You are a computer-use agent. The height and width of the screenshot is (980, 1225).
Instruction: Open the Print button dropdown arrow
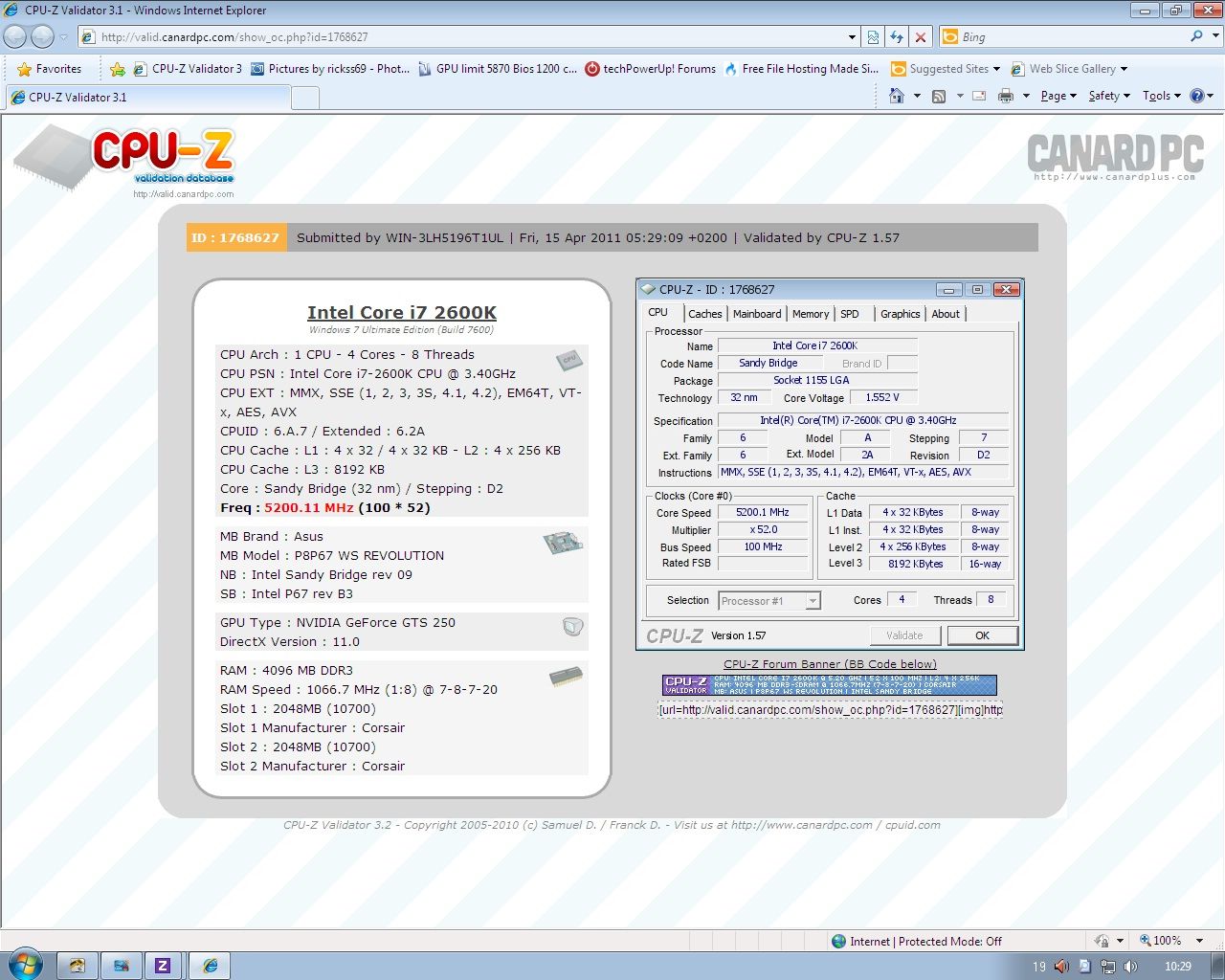(1026, 96)
